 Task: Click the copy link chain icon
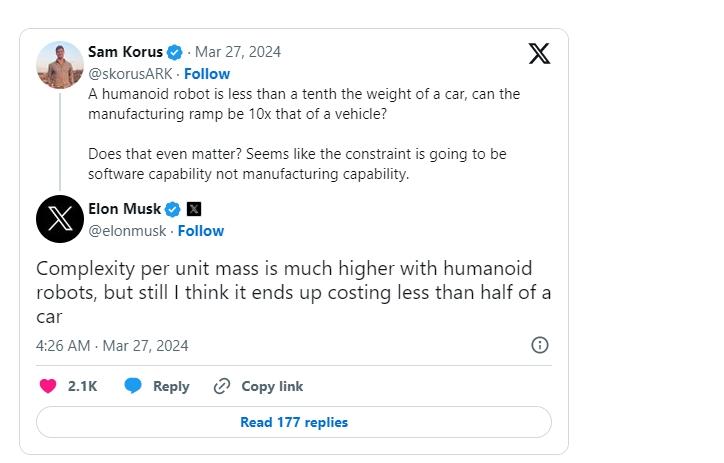[222, 386]
